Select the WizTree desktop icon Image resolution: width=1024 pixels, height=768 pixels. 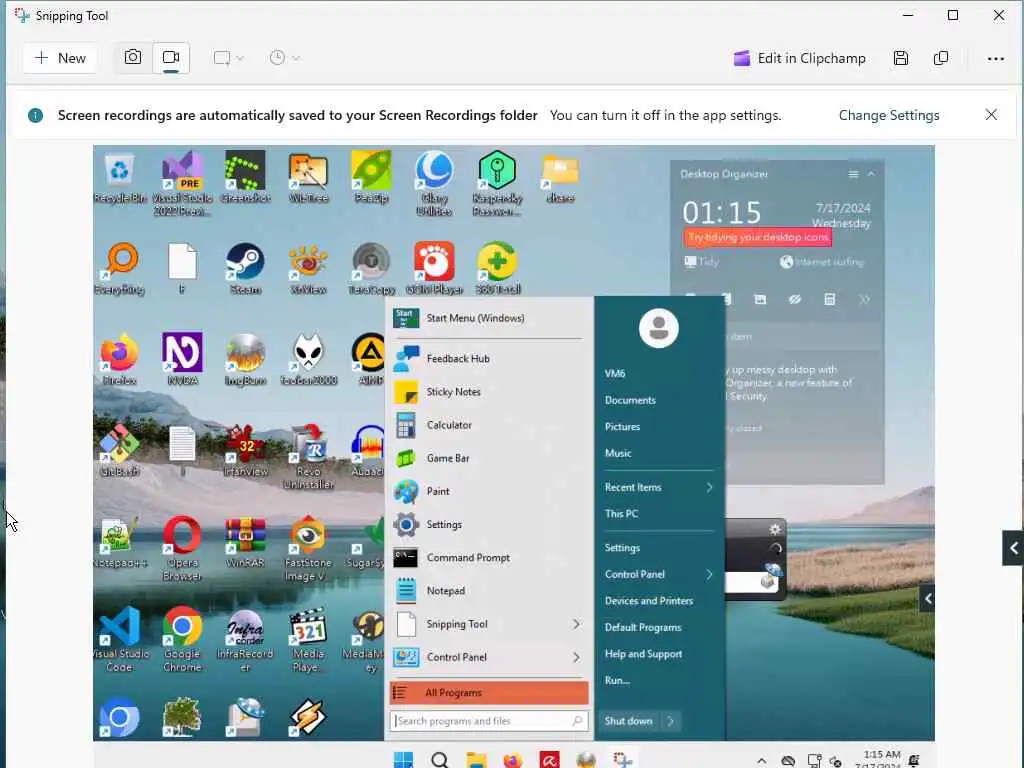[x=308, y=176]
